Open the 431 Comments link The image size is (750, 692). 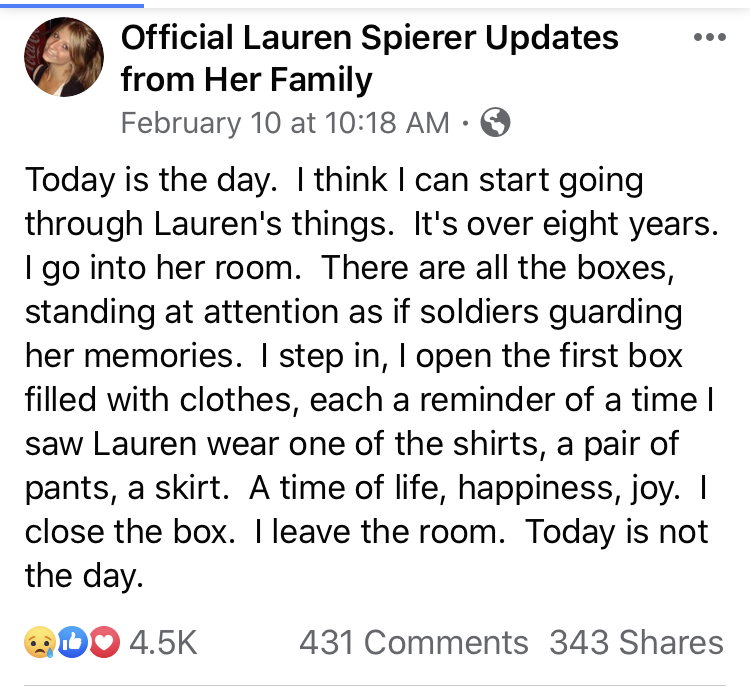click(414, 642)
